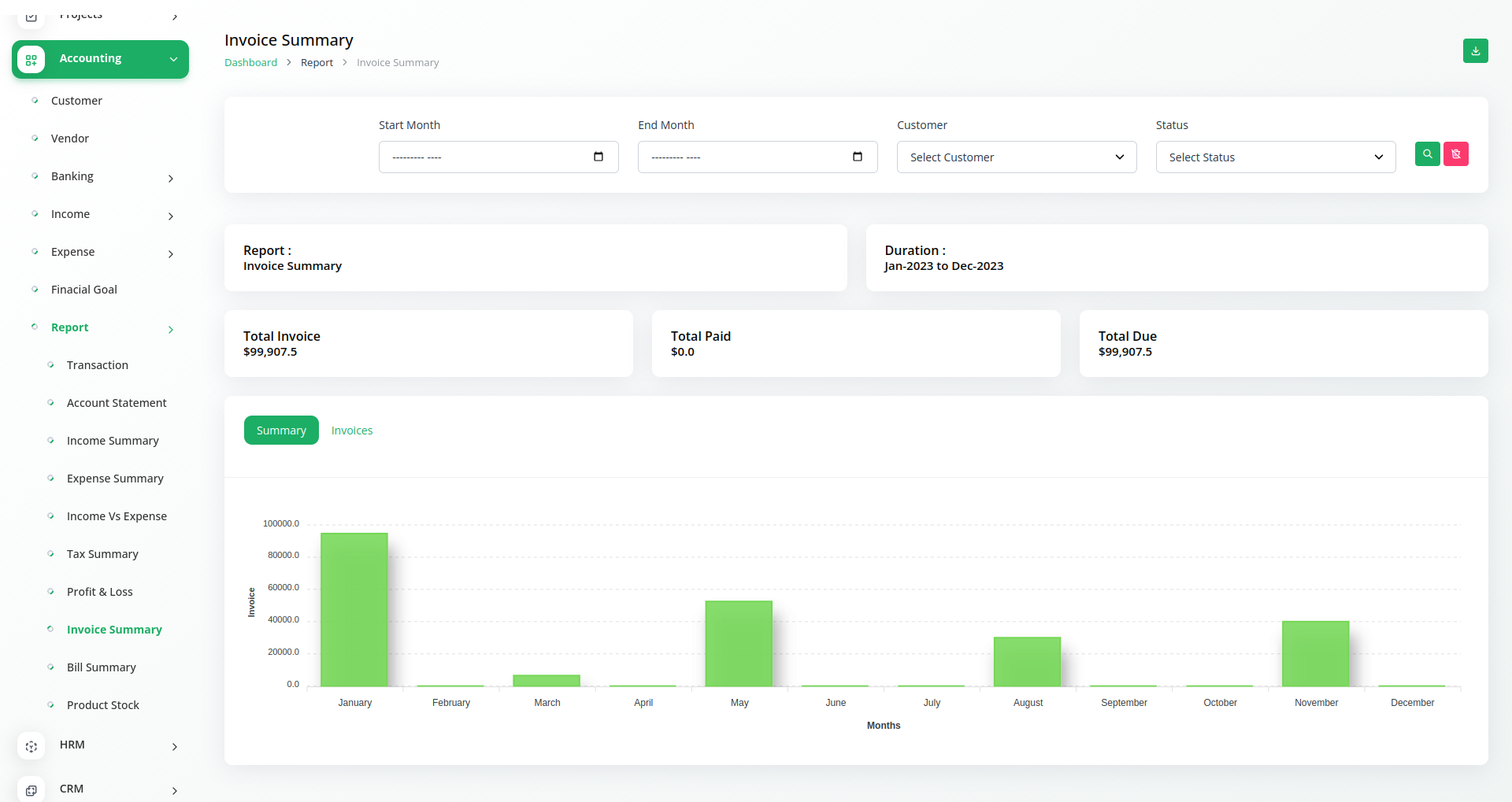This screenshot has height=802, width=1512.
Task: Switch to the Invoices tab
Action: (352, 431)
